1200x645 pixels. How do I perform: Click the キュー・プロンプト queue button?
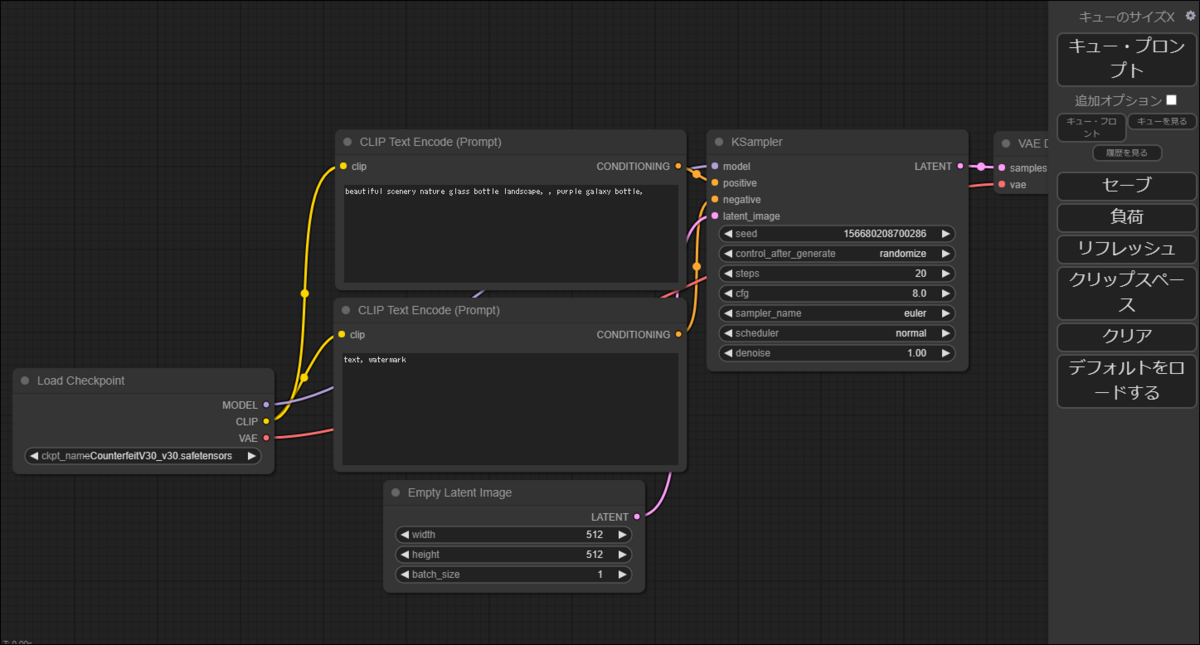(1127, 58)
